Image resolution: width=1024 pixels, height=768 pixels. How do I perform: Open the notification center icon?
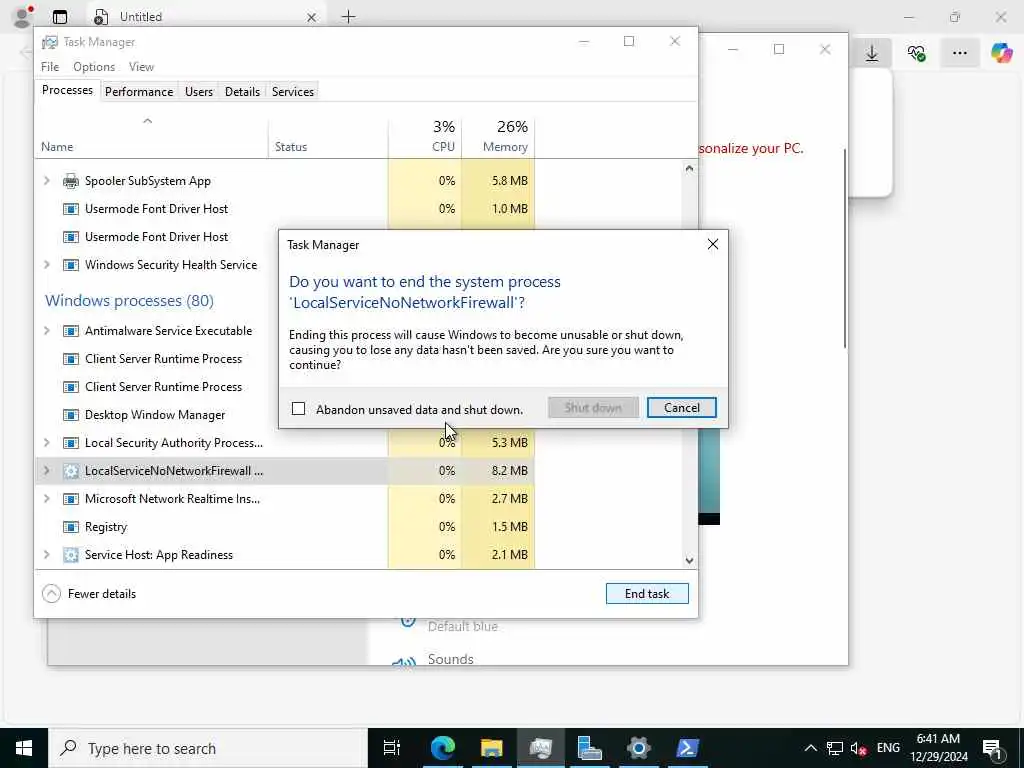coord(992,748)
